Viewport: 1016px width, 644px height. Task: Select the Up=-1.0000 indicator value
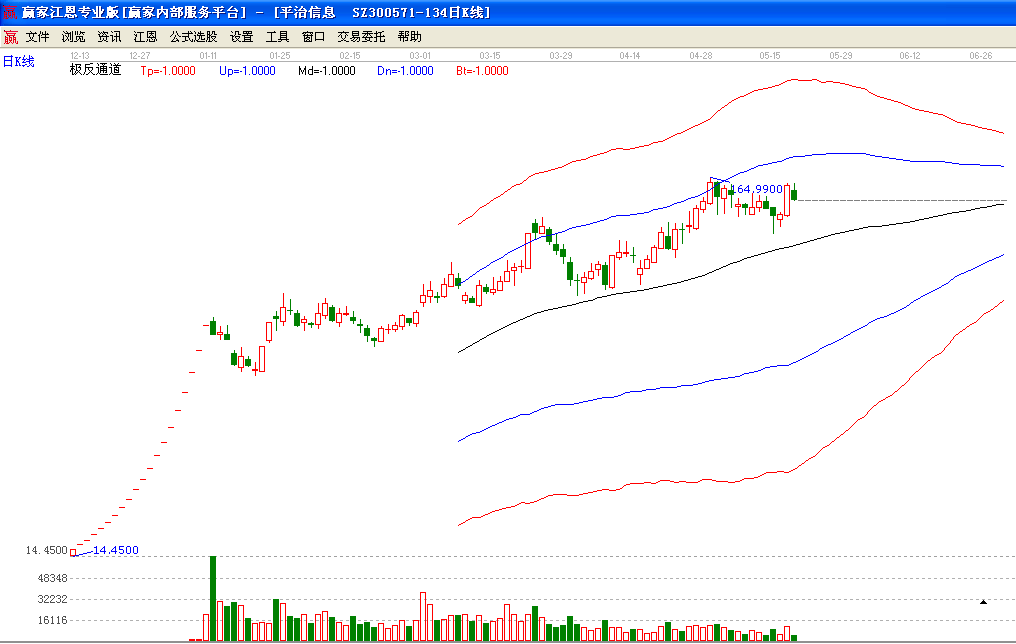[x=247, y=71]
